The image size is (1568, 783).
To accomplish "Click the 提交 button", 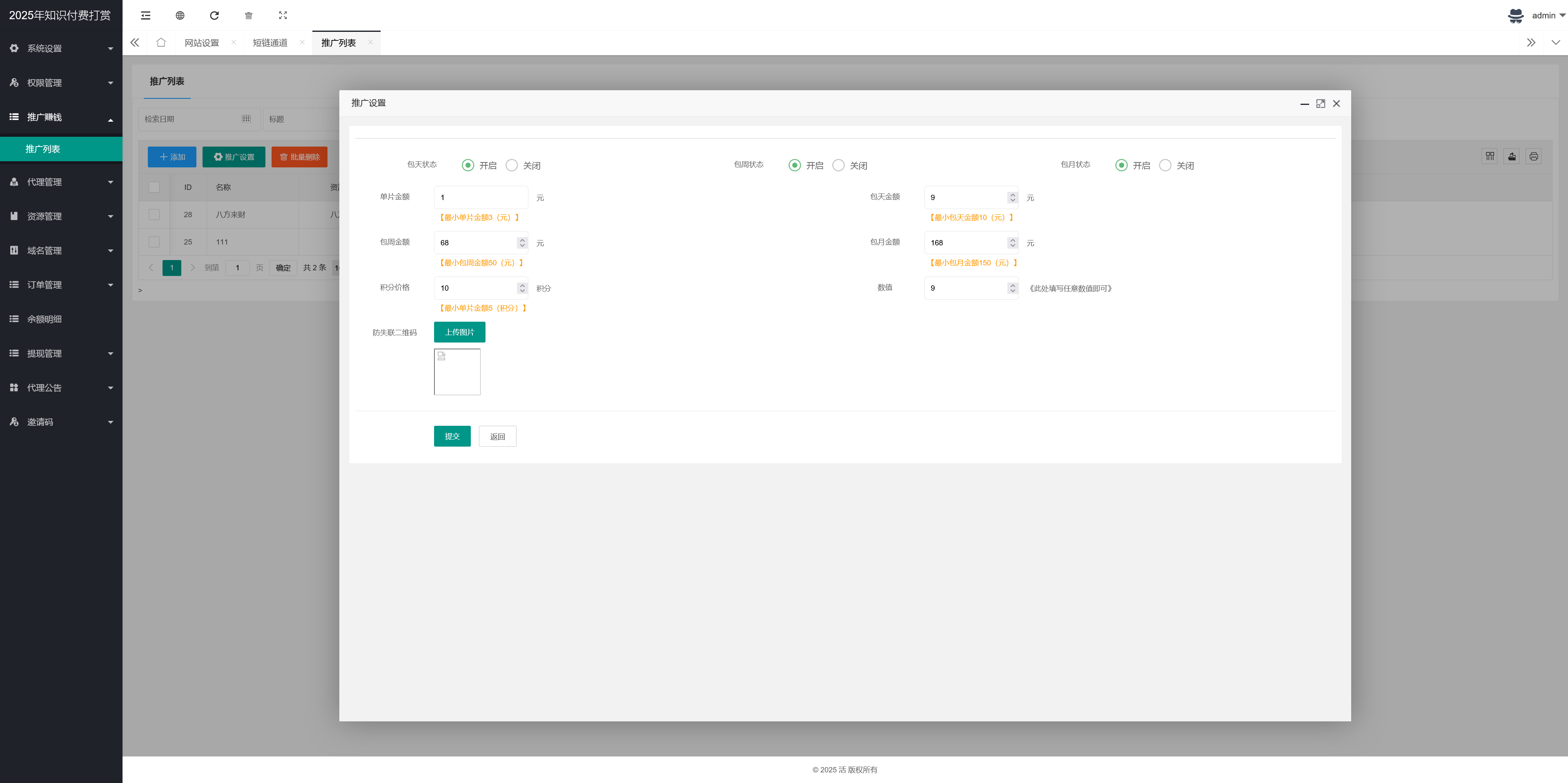I will coord(452,436).
